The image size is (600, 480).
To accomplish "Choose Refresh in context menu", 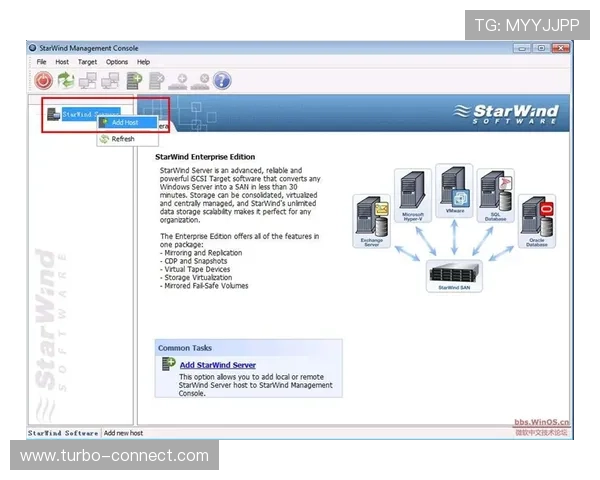I will pyautogui.click(x=127, y=139).
